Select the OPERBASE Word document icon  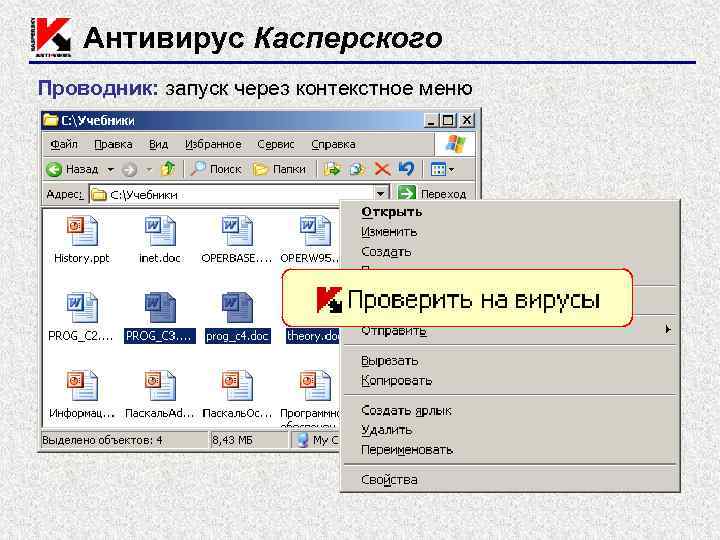[x=236, y=231]
